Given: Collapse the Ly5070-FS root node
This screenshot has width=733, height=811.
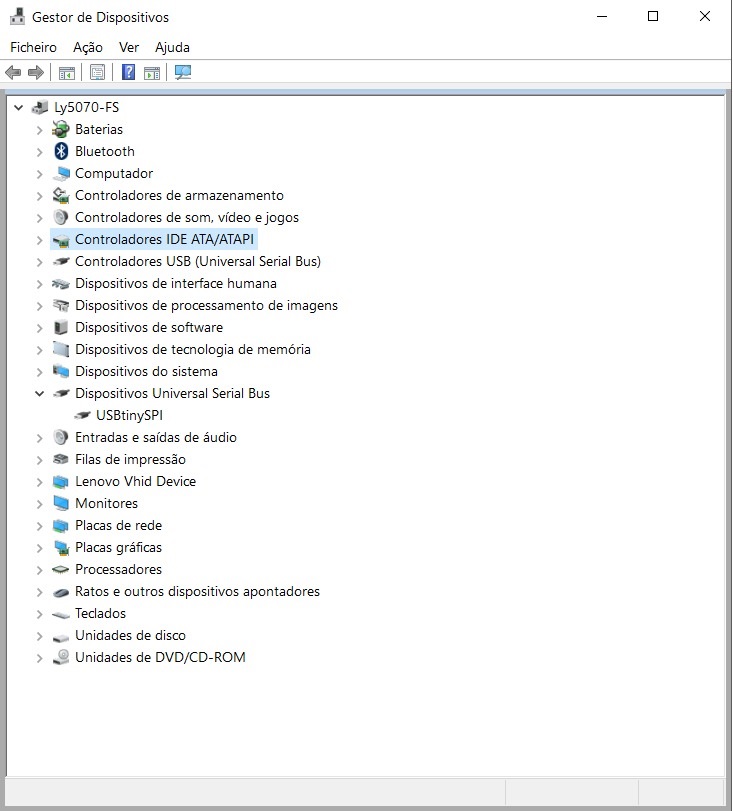Looking at the screenshot, I should click(19, 108).
